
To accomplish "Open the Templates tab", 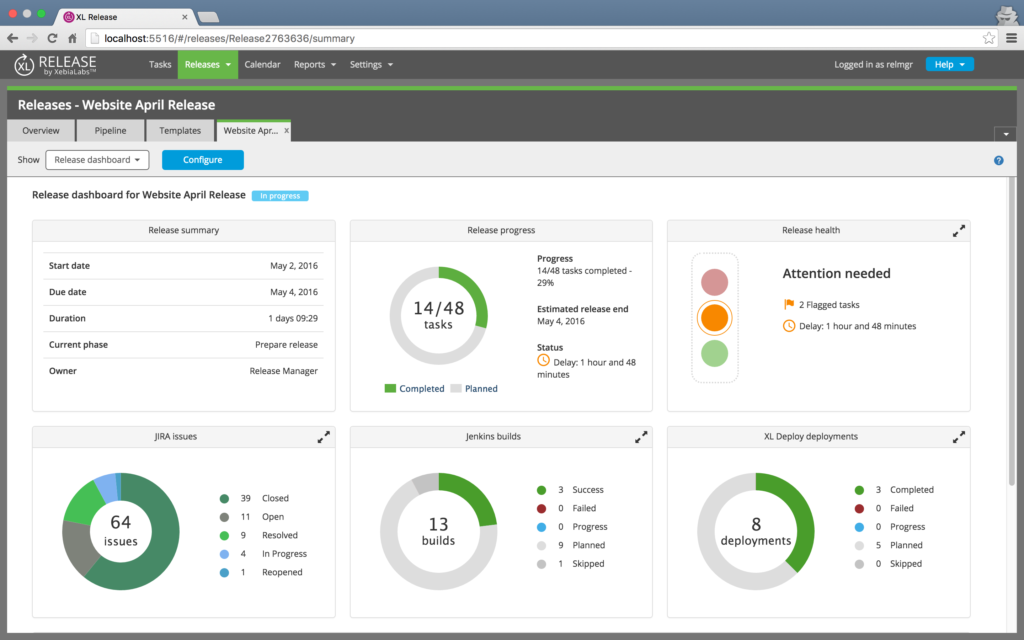I will coord(180,131).
